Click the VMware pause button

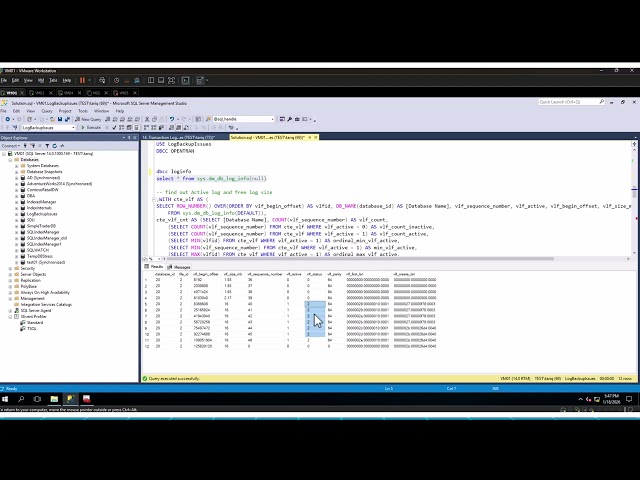tap(82, 80)
